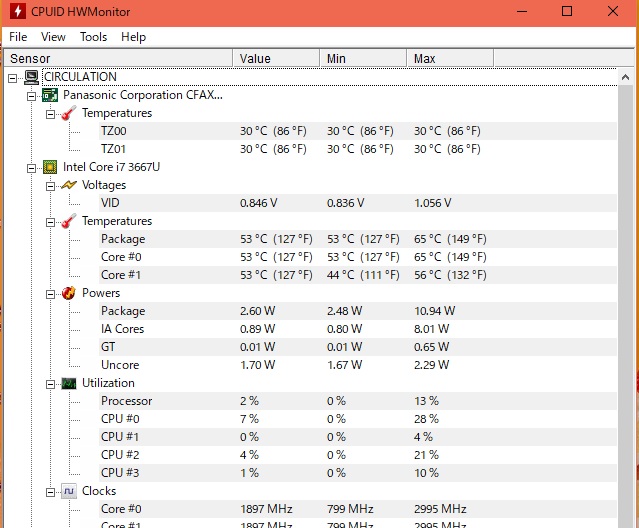Click the 28 % CPU #0 max value
639x528 pixels.
click(426, 419)
